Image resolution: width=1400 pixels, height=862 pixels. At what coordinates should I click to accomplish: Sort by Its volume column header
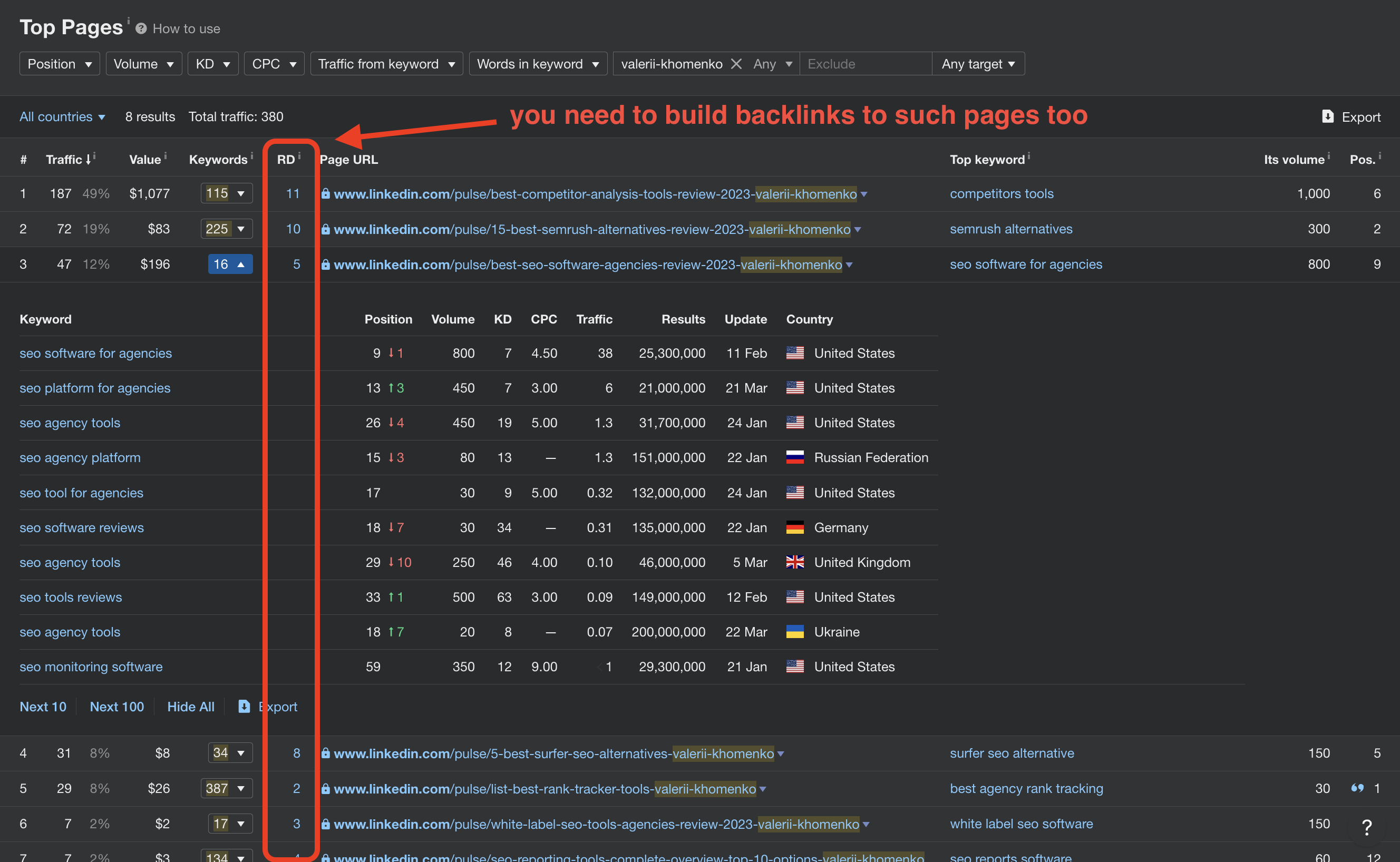(1294, 160)
